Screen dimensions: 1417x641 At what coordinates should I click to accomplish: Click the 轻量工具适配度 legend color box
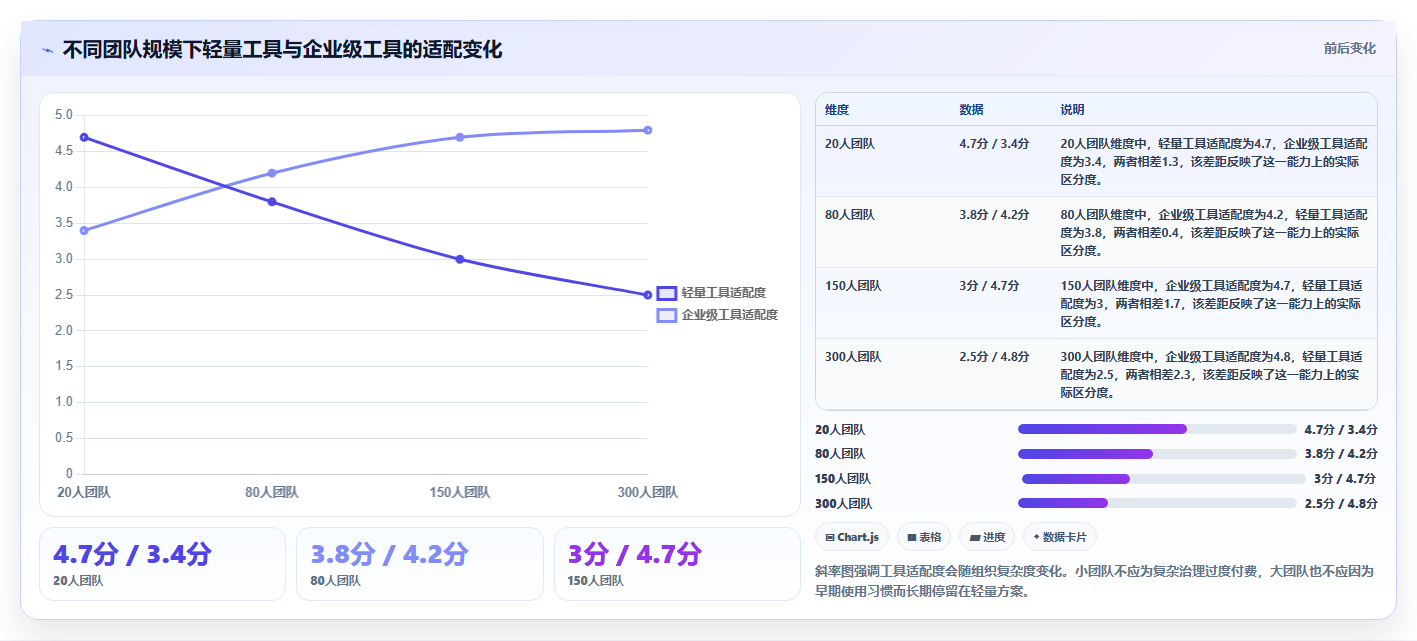pos(666,293)
